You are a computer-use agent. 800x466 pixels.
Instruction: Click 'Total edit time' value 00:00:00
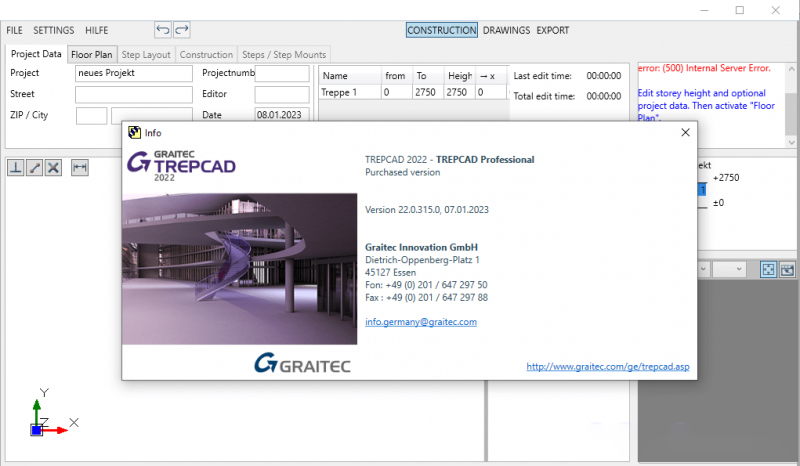coord(604,96)
